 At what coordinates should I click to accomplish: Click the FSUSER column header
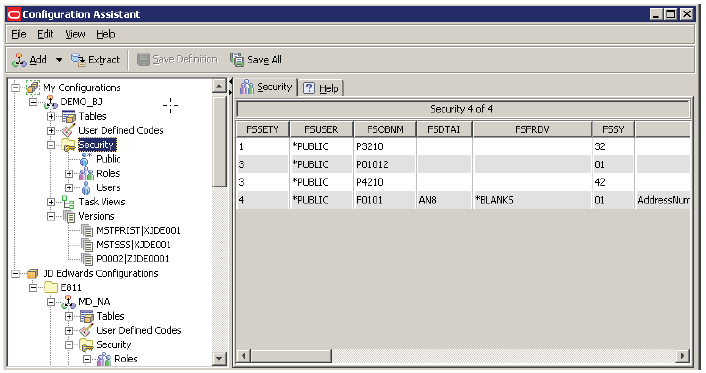pyautogui.click(x=321, y=130)
